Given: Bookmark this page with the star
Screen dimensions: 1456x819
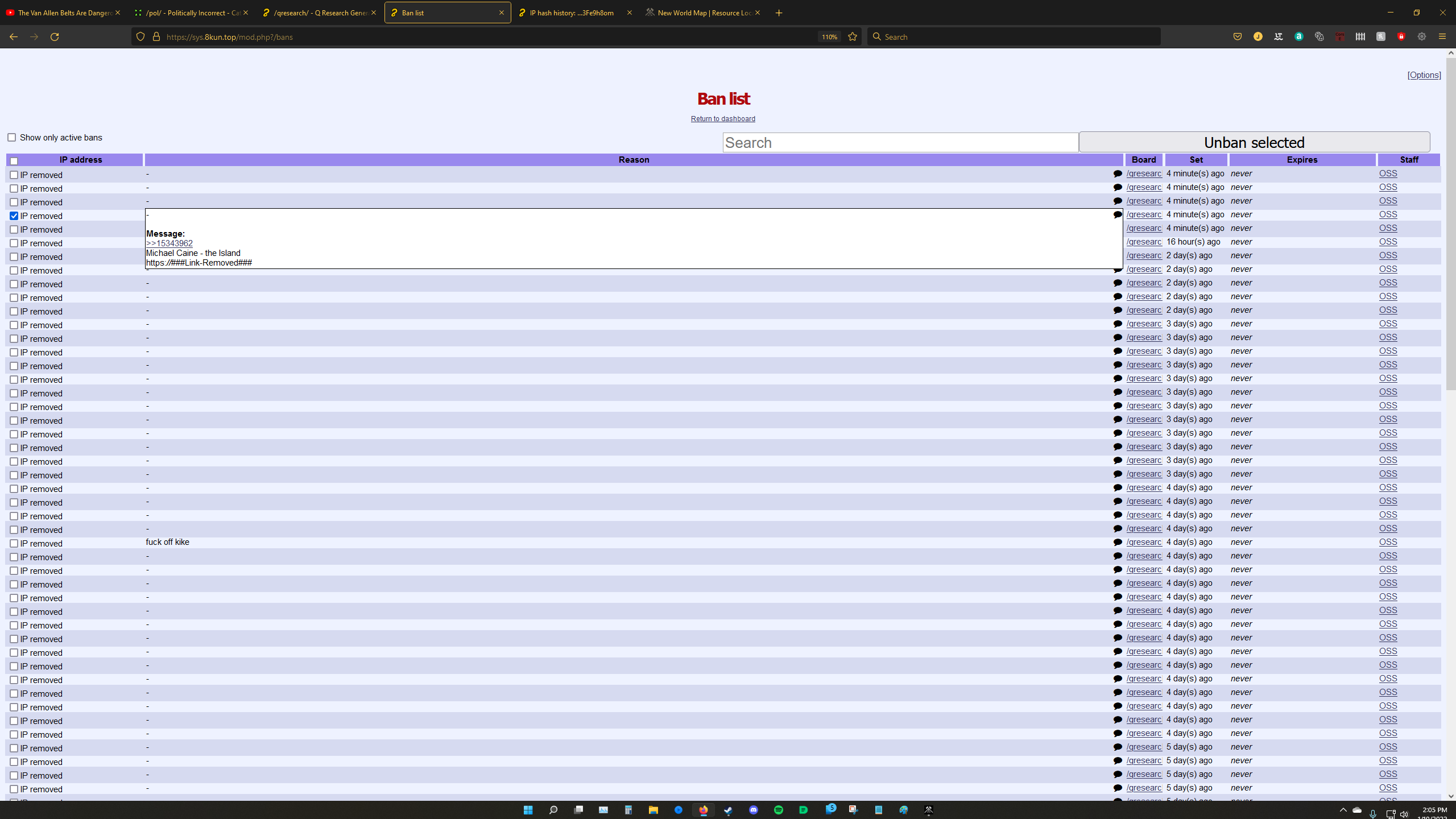Looking at the screenshot, I should (853, 37).
